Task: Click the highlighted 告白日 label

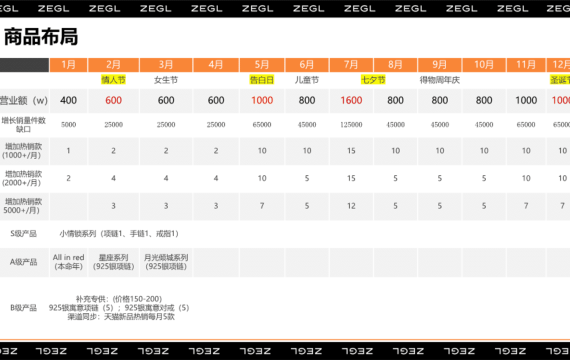Action: click(x=262, y=80)
